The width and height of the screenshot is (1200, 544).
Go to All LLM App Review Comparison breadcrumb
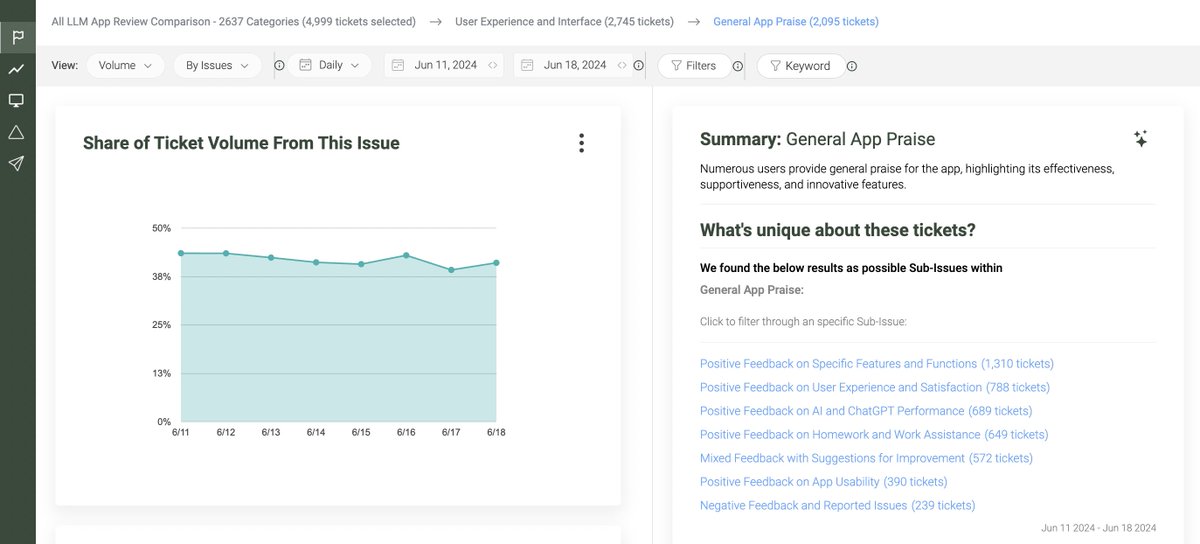point(233,21)
